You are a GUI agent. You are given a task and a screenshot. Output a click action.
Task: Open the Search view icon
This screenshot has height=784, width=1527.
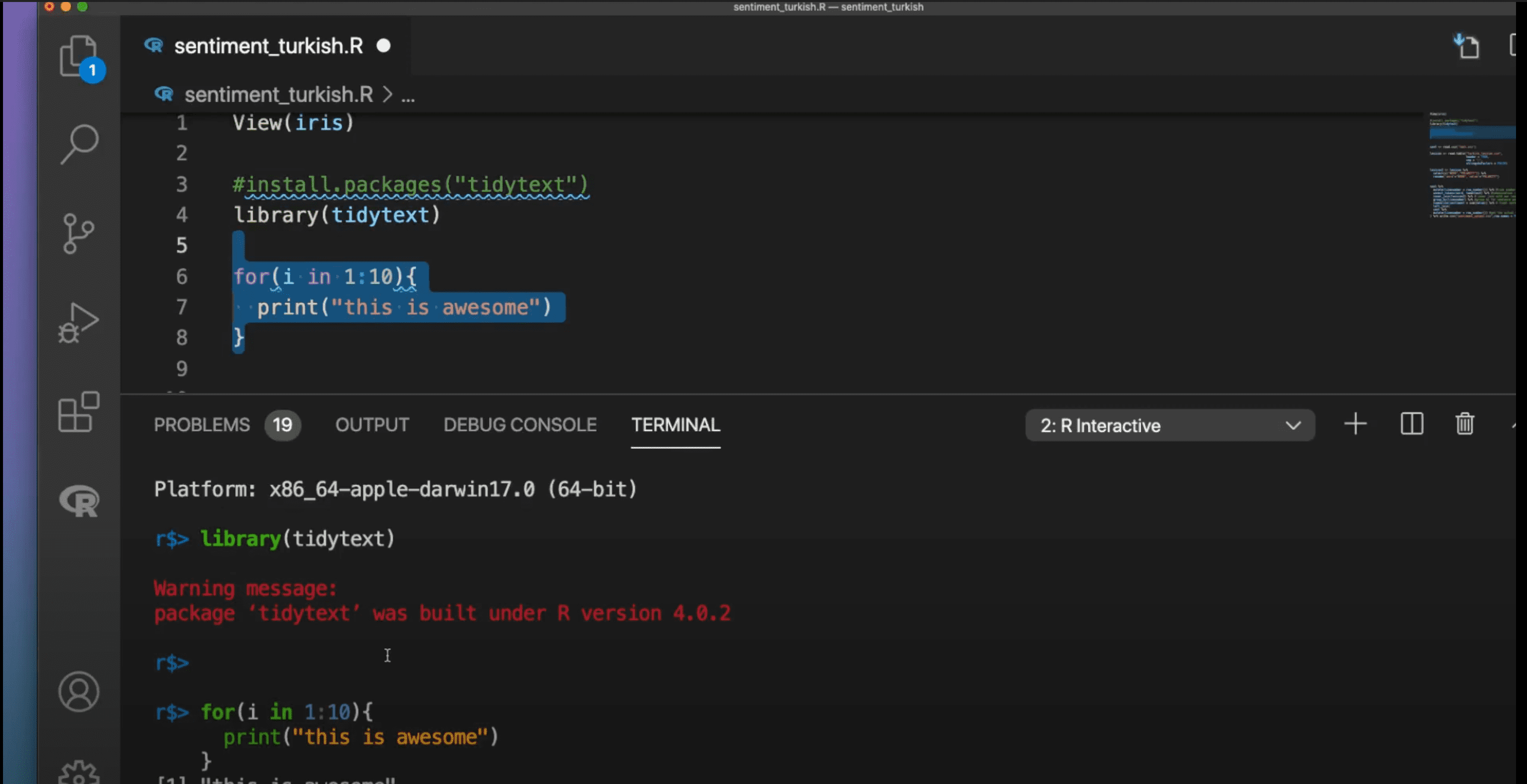click(79, 144)
